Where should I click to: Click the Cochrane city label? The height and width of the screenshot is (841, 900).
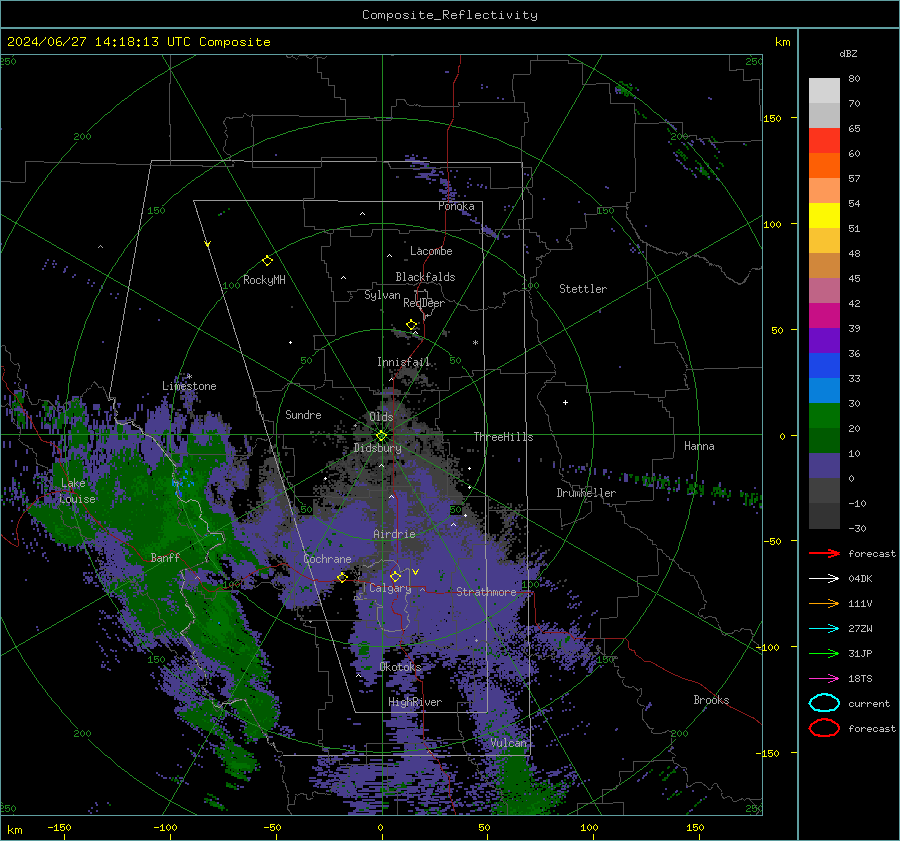tap(327, 559)
